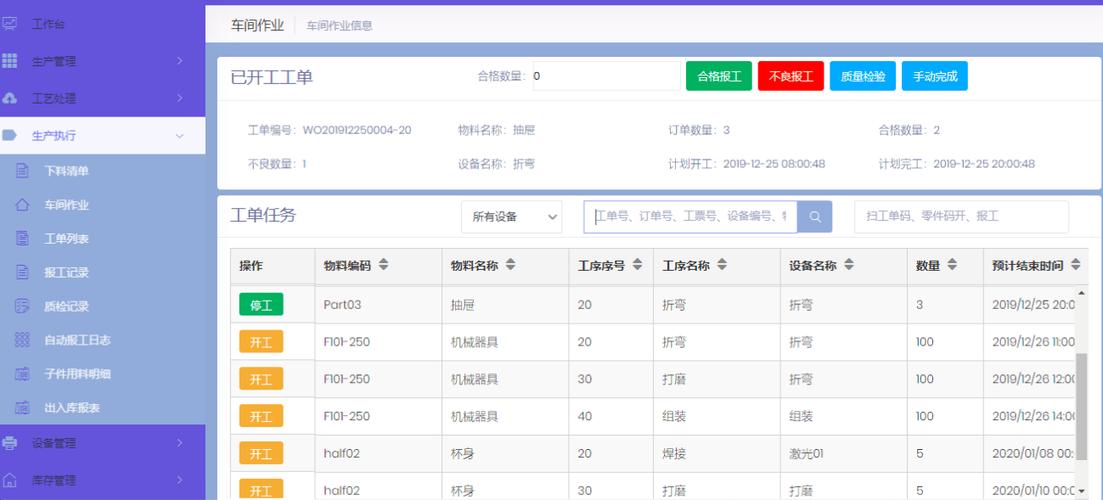
Task: Click the 报工记录 document icon
Action: coord(23,272)
